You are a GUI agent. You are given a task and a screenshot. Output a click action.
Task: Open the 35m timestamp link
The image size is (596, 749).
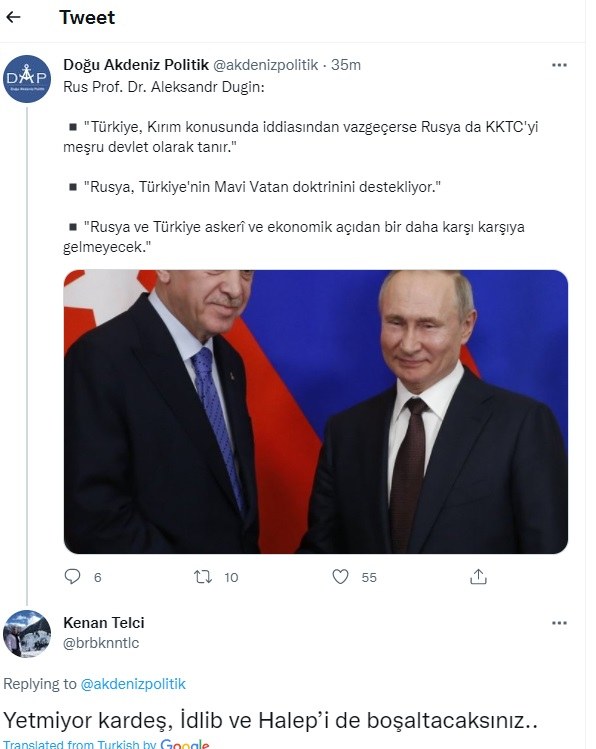click(x=346, y=65)
